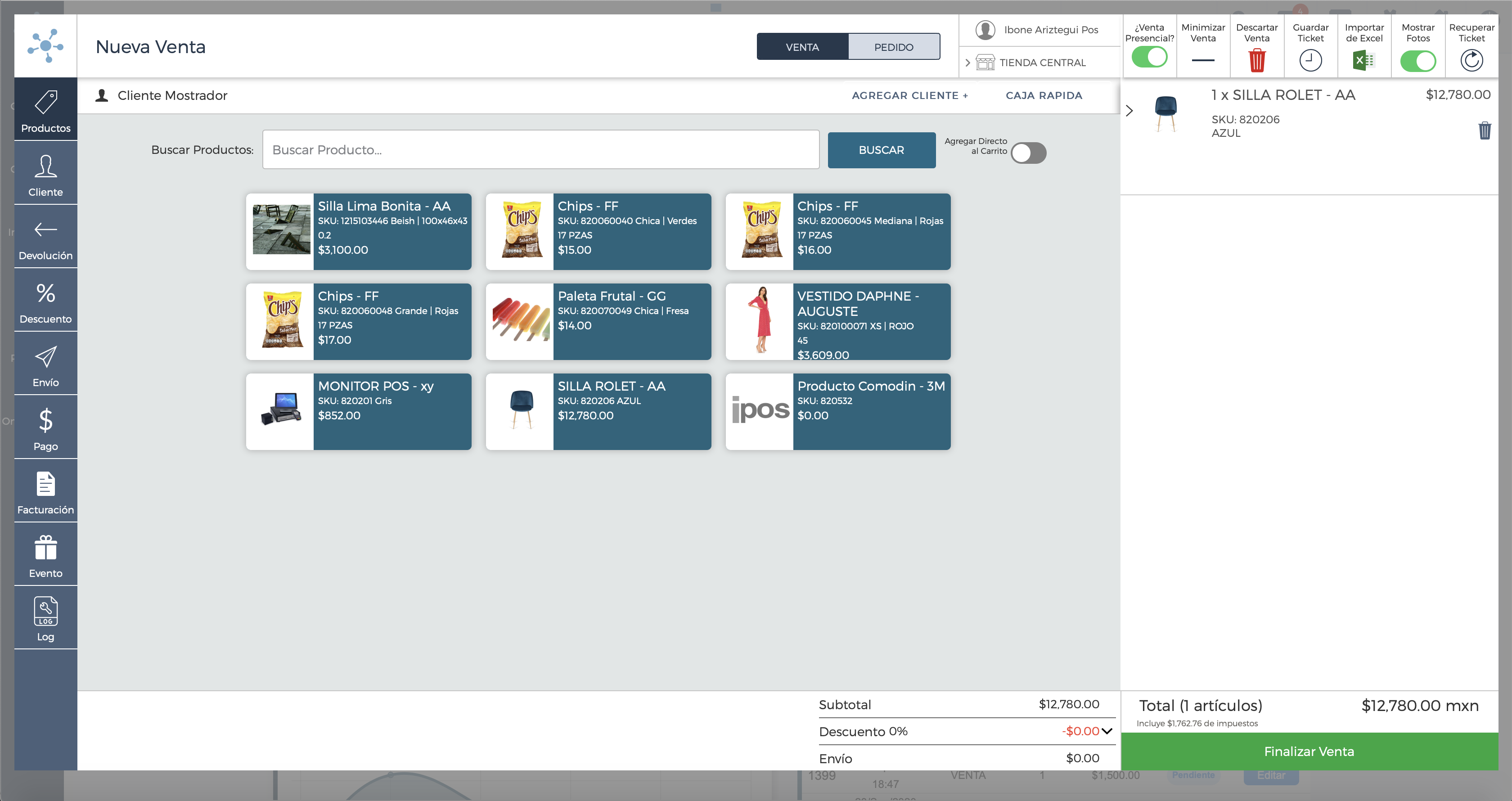This screenshot has height=801, width=1512.
Task: Click the Buscar Producto search field
Action: pyautogui.click(x=540, y=150)
